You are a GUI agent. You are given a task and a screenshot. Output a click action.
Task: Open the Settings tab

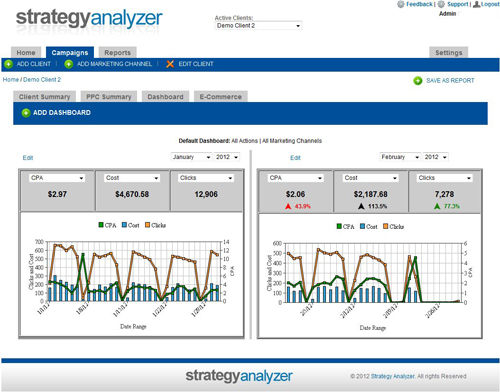point(449,53)
